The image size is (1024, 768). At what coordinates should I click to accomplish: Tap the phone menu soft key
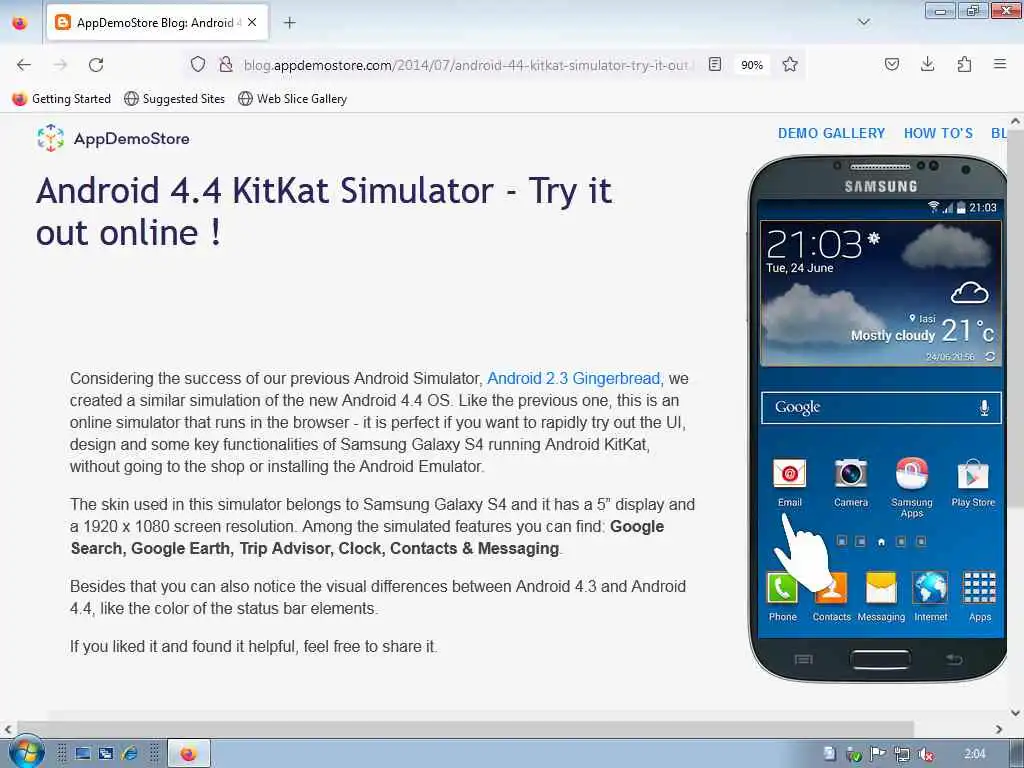pyautogui.click(x=803, y=660)
